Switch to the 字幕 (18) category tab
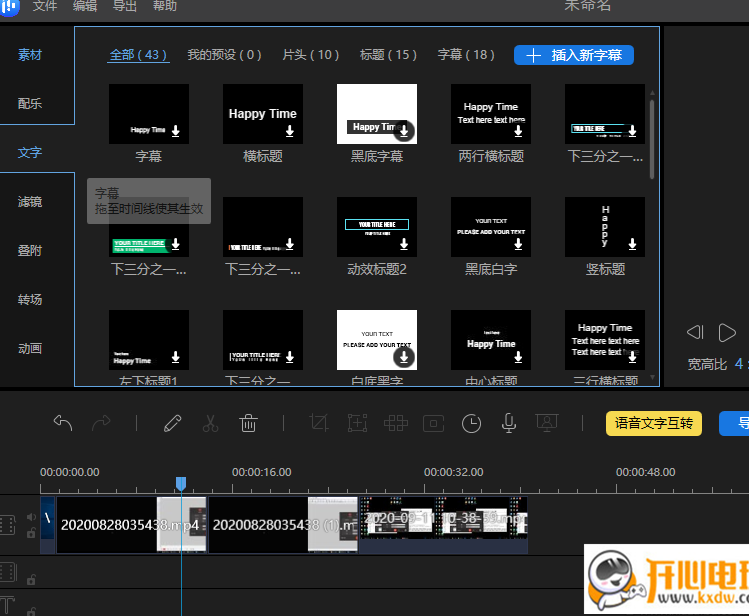749x616 pixels. 466,55
